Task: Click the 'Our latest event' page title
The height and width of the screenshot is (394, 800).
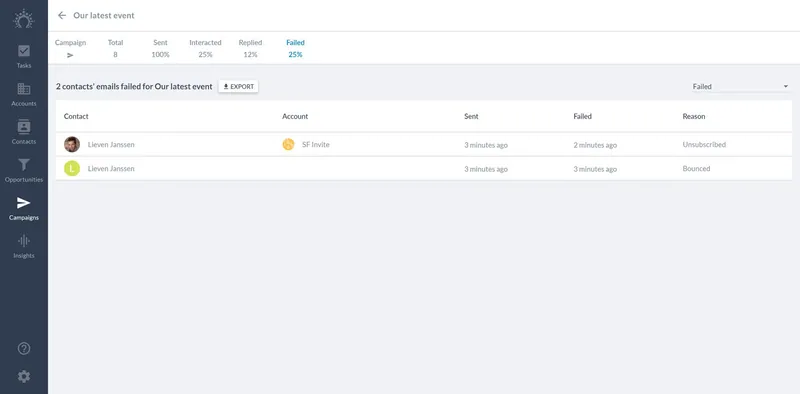Action: pyautogui.click(x=104, y=15)
